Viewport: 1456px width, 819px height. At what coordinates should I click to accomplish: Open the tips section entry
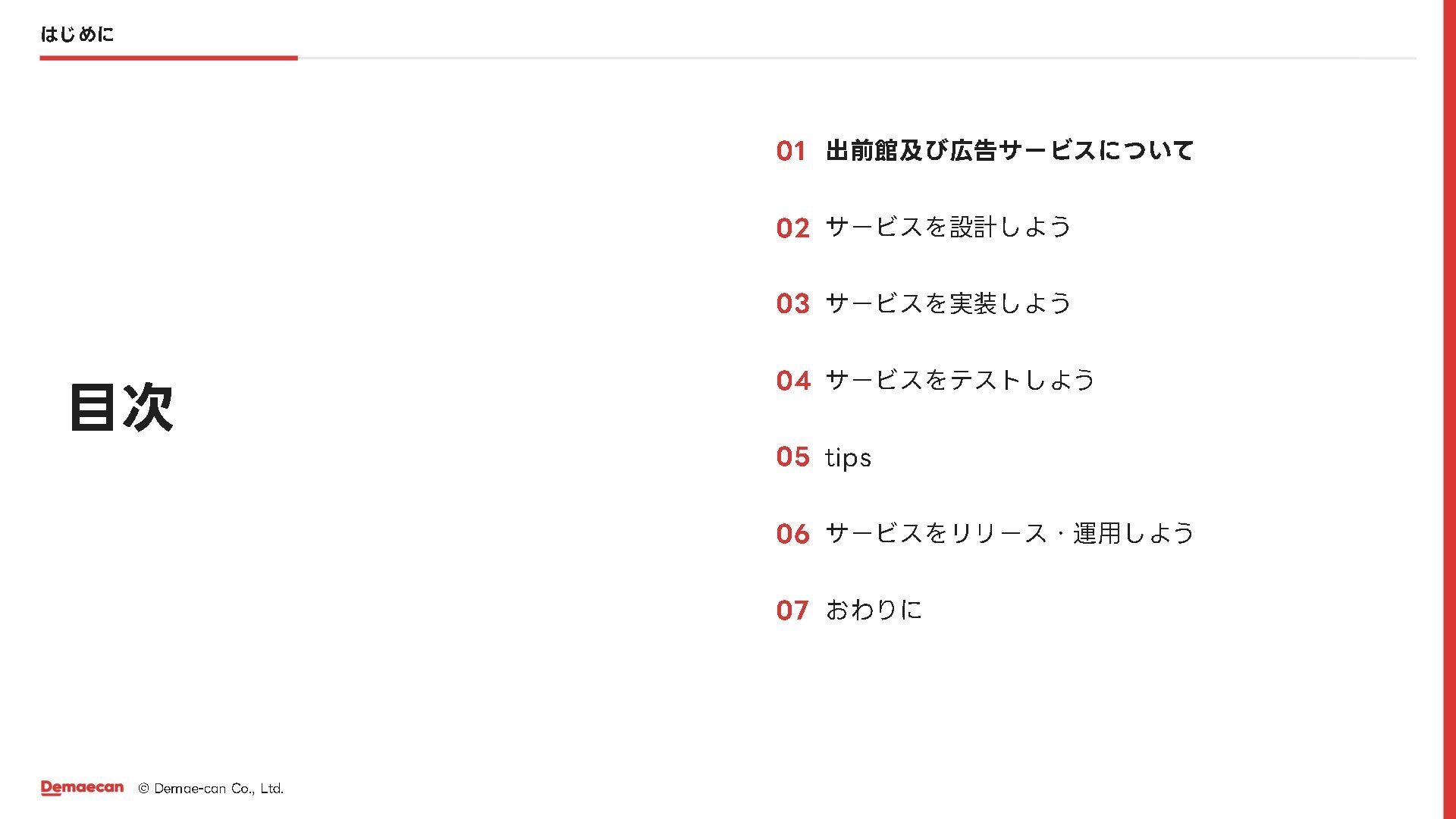848,457
